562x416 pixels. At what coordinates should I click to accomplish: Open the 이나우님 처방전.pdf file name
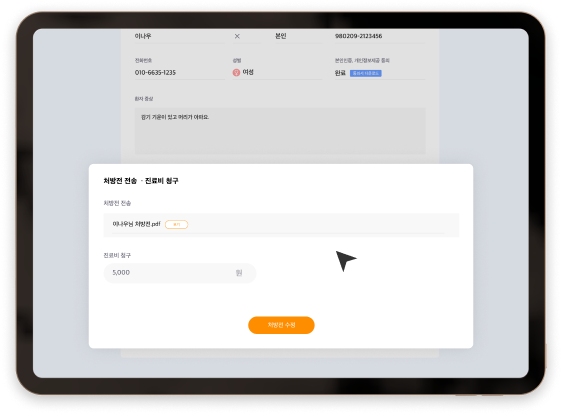pyautogui.click(x=136, y=224)
